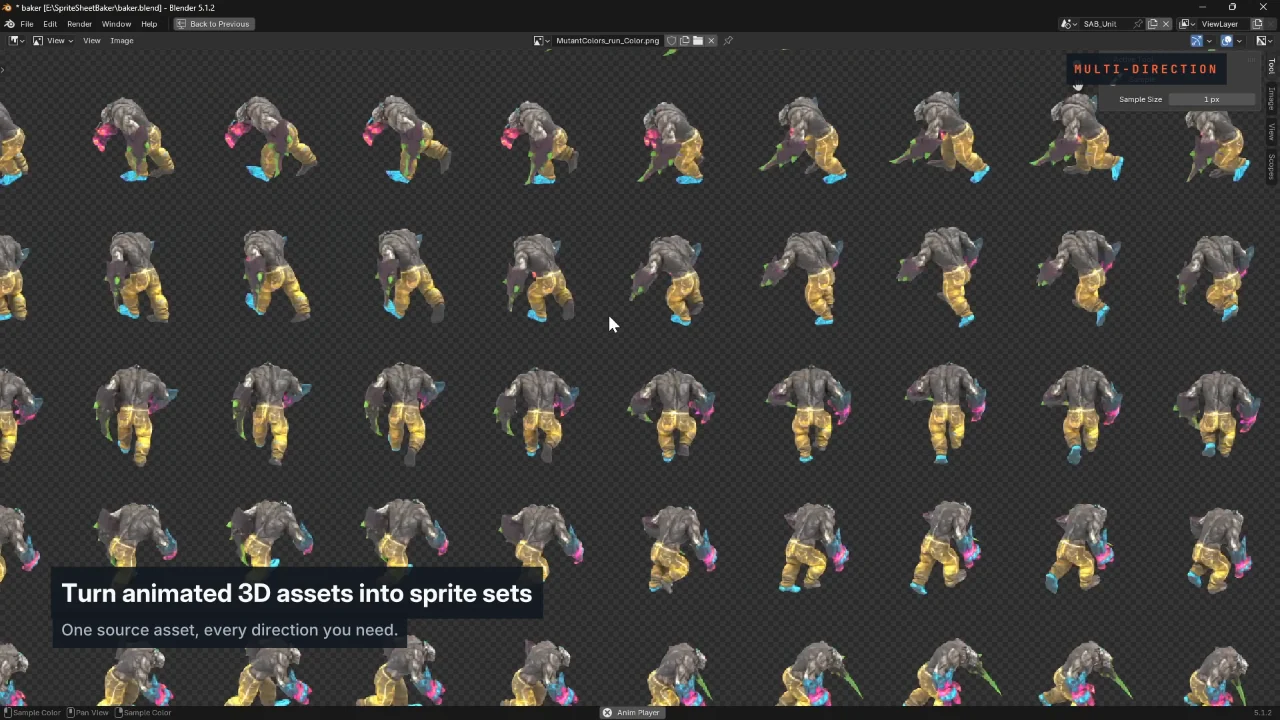Open the File menu

[x=27, y=24]
